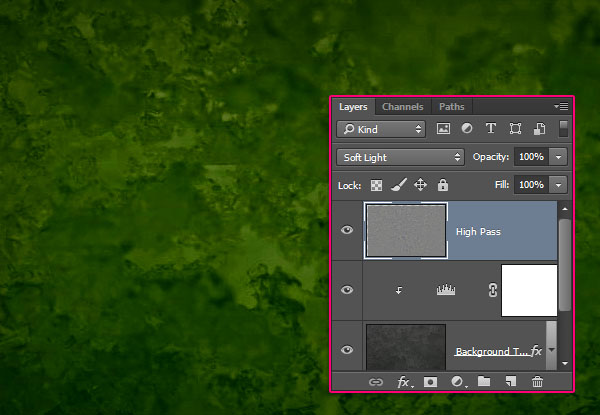600x415 pixels.
Task: Click the lock image pixels brush icon
Action: (398, 185)
